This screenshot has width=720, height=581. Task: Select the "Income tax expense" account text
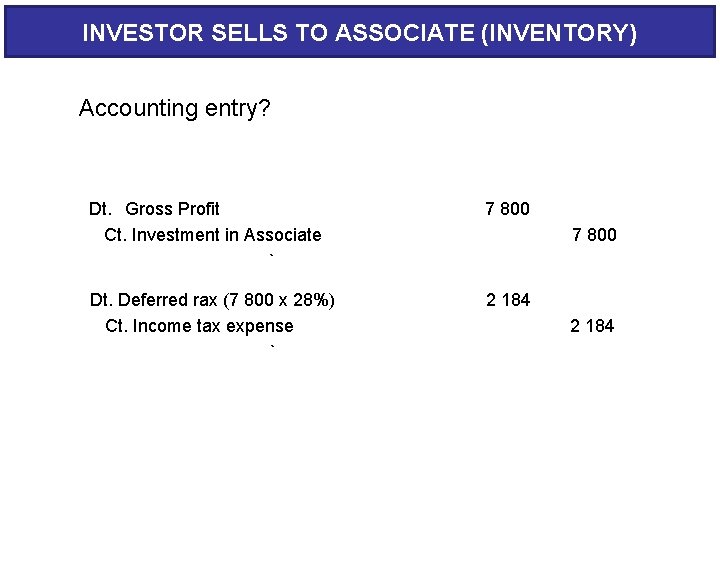tap(215, 326)
